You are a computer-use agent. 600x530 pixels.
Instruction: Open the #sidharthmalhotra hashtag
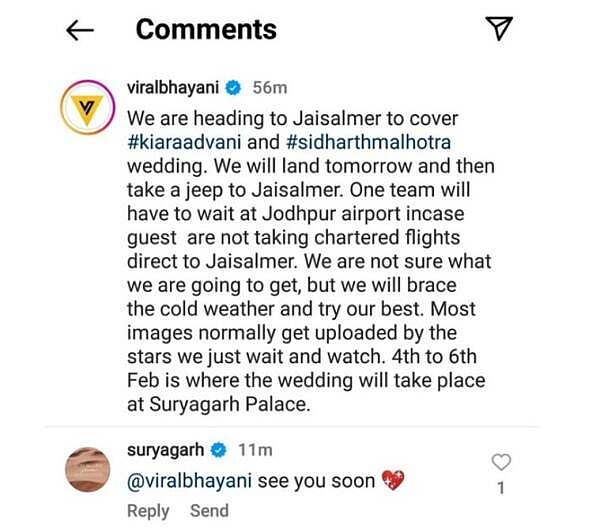tap(368, 142)
